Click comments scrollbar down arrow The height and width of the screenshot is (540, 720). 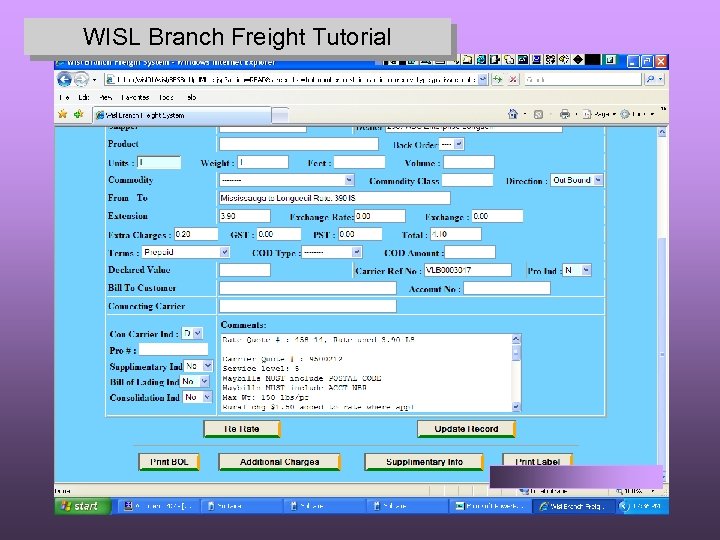(516, 407)
